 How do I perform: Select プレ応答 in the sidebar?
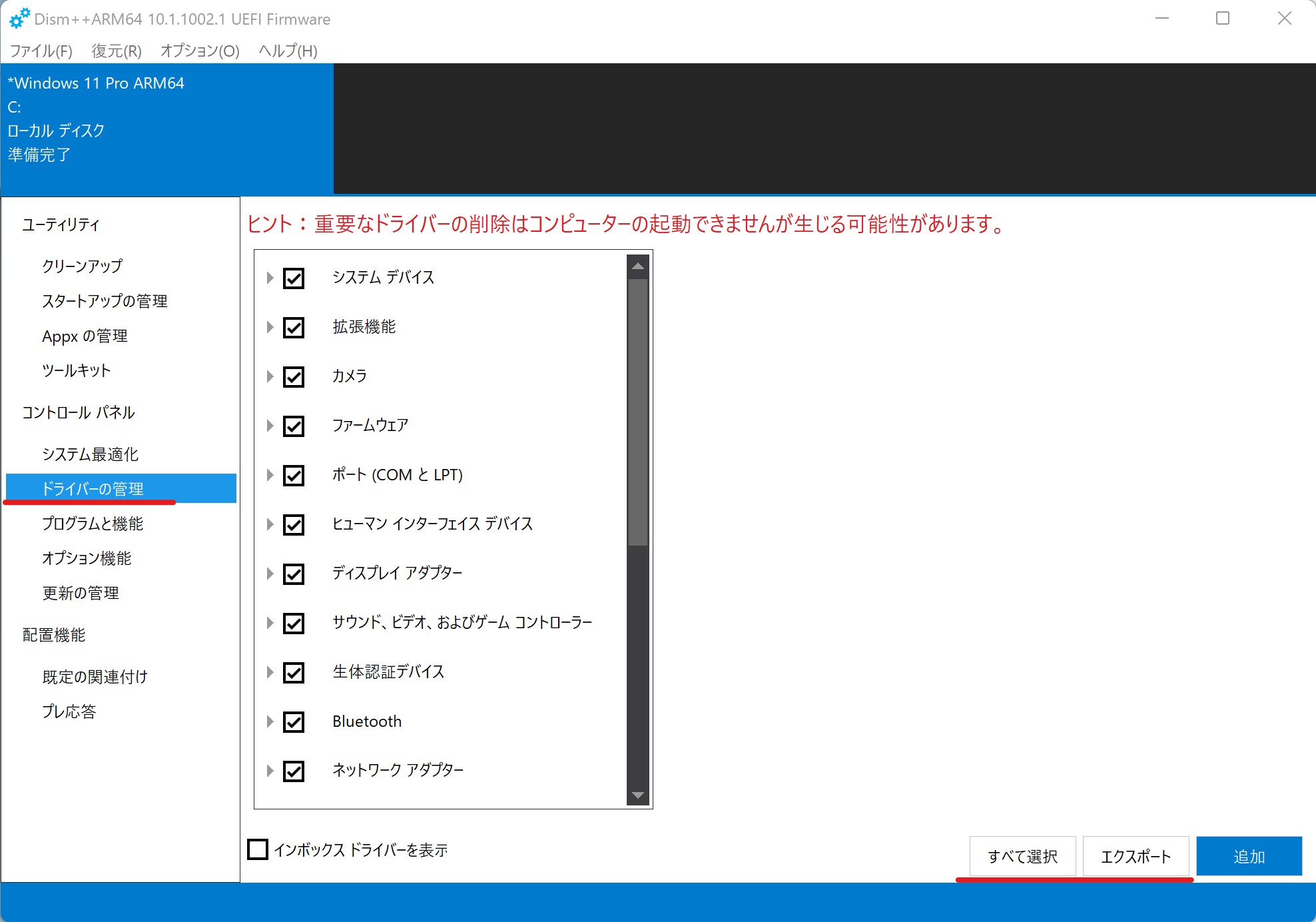pyautogui.click(x=69, y=711)
